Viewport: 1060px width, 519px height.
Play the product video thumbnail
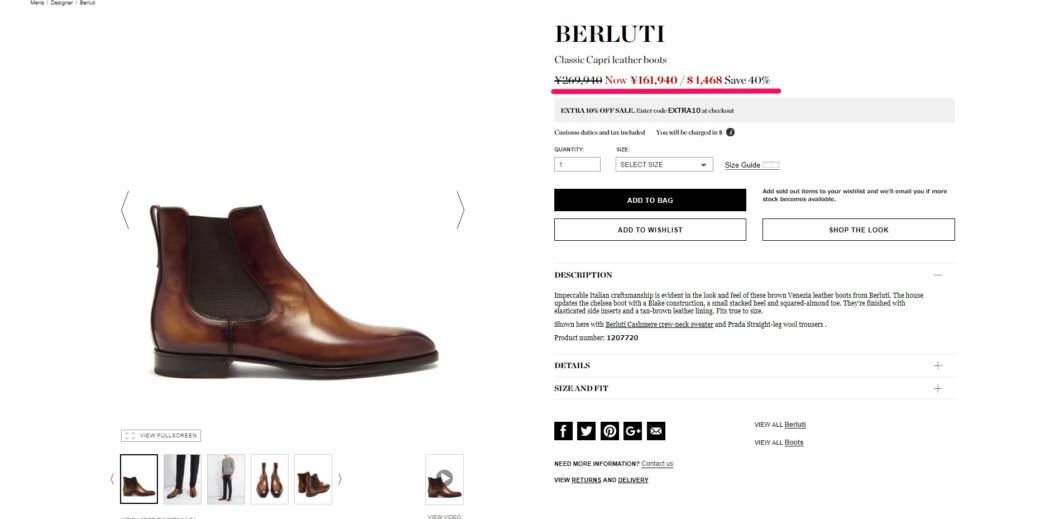coord(444,479)
